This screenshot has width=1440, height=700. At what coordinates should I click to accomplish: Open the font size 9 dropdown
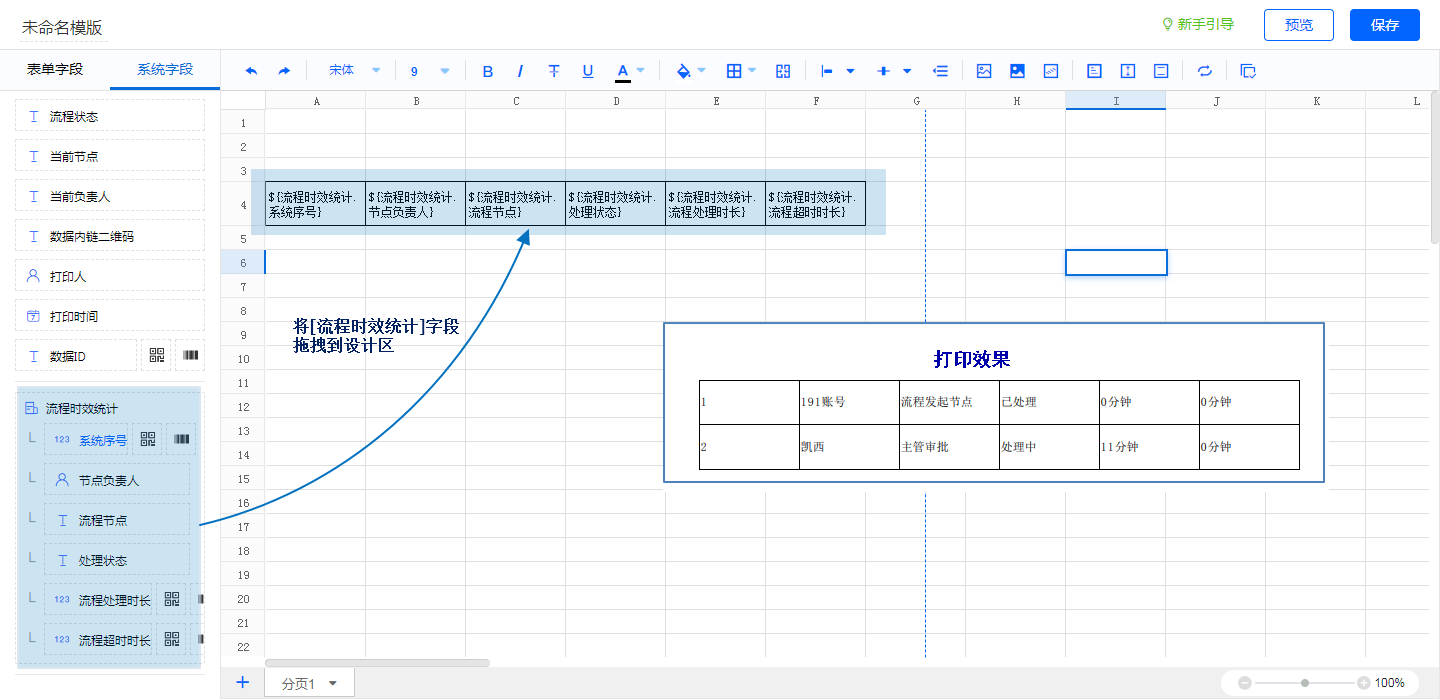click(x=429, y=71)
